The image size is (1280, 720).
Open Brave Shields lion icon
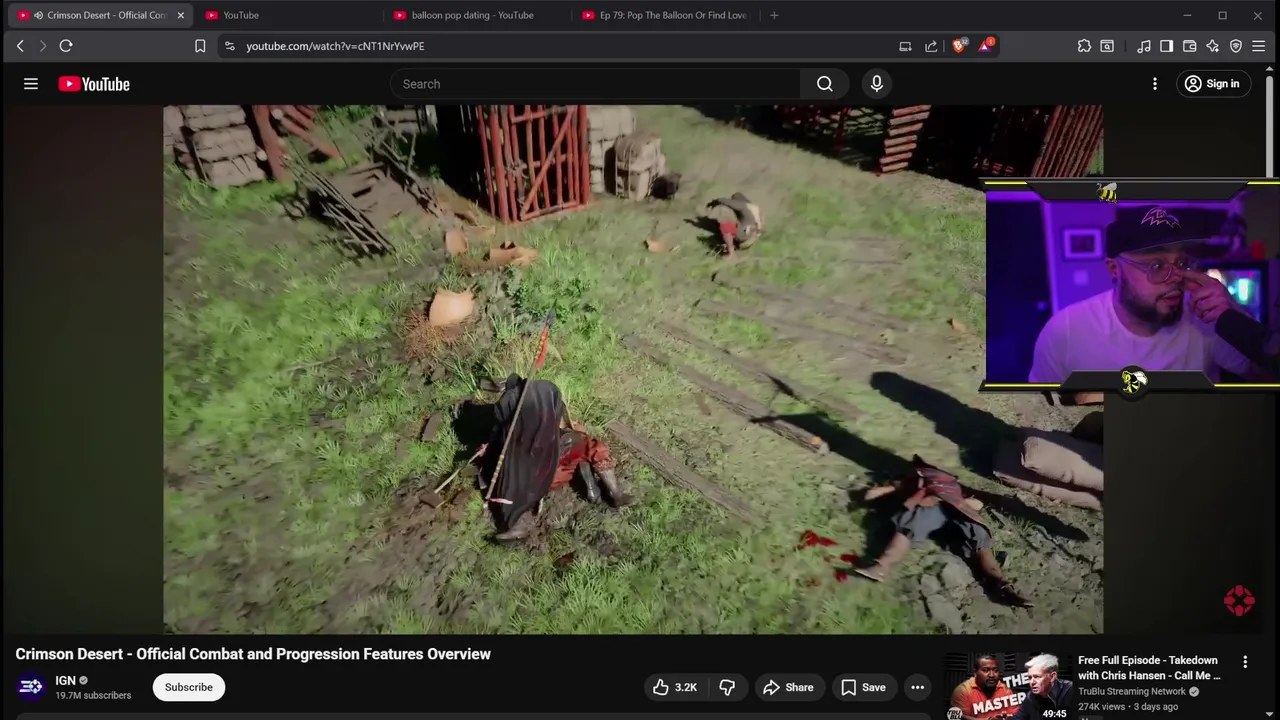click(960, 45)
